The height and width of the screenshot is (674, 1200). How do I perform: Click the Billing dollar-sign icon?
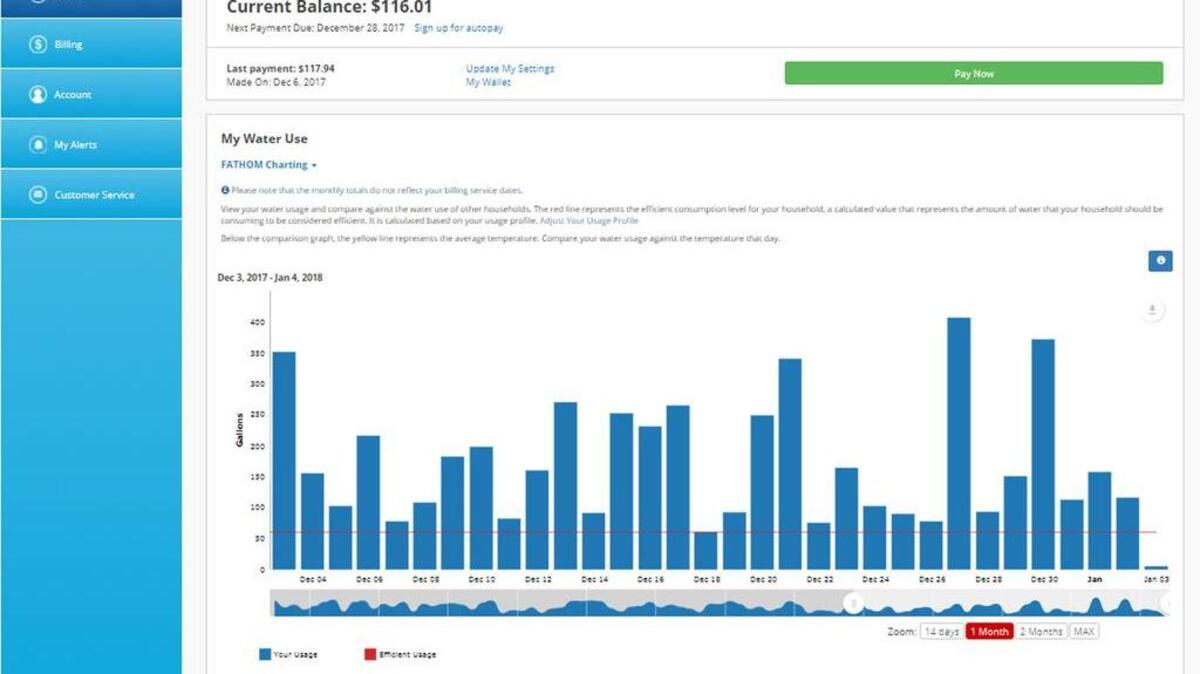tap(38, 44)
